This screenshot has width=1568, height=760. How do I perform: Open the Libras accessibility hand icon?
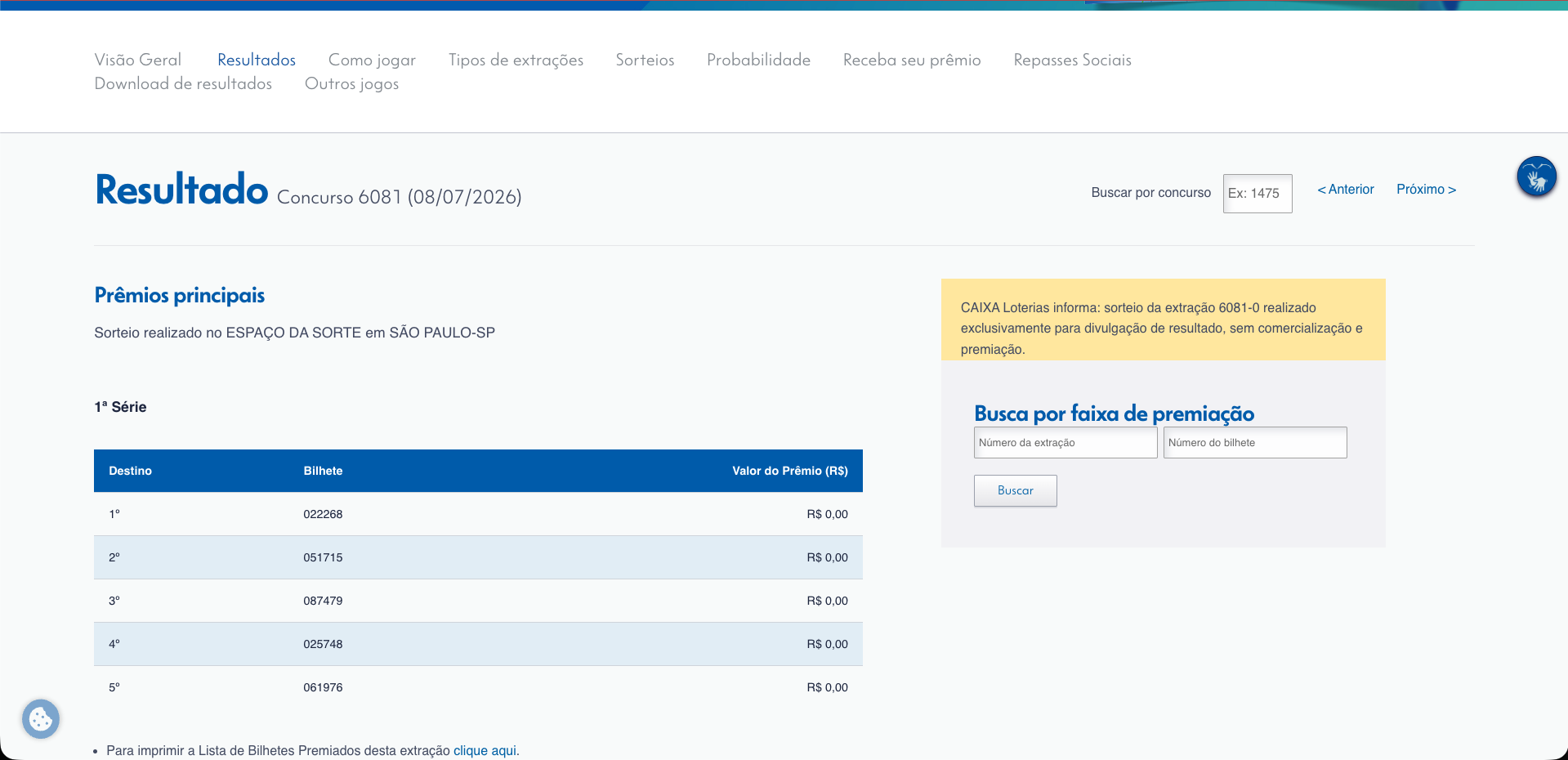tap(1536, 177)
